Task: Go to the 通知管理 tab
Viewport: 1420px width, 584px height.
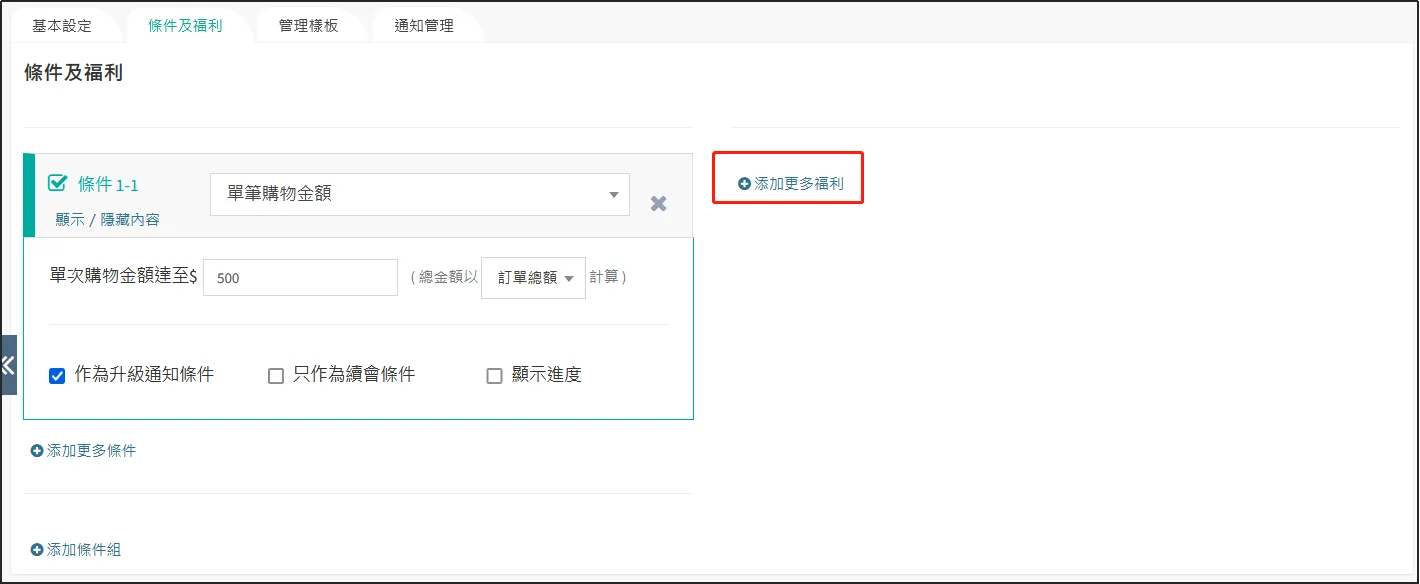Action: [x=424, y=26]
